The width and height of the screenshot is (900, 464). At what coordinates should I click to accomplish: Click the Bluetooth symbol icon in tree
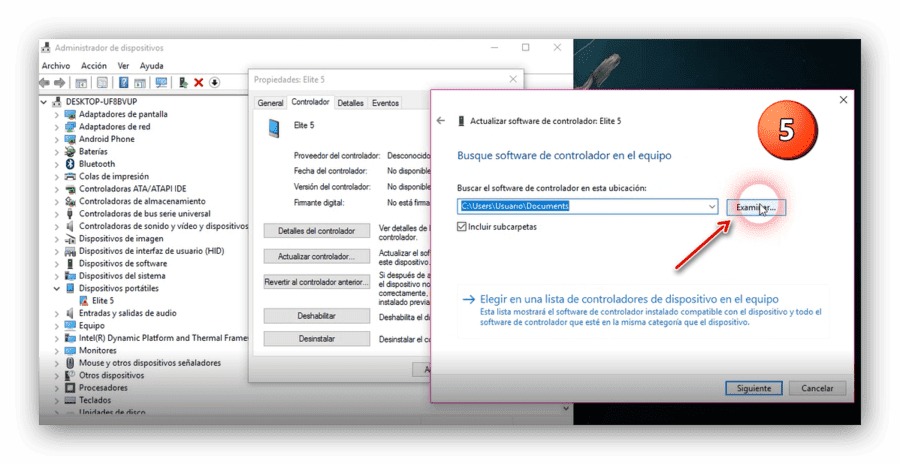point(70,164)
